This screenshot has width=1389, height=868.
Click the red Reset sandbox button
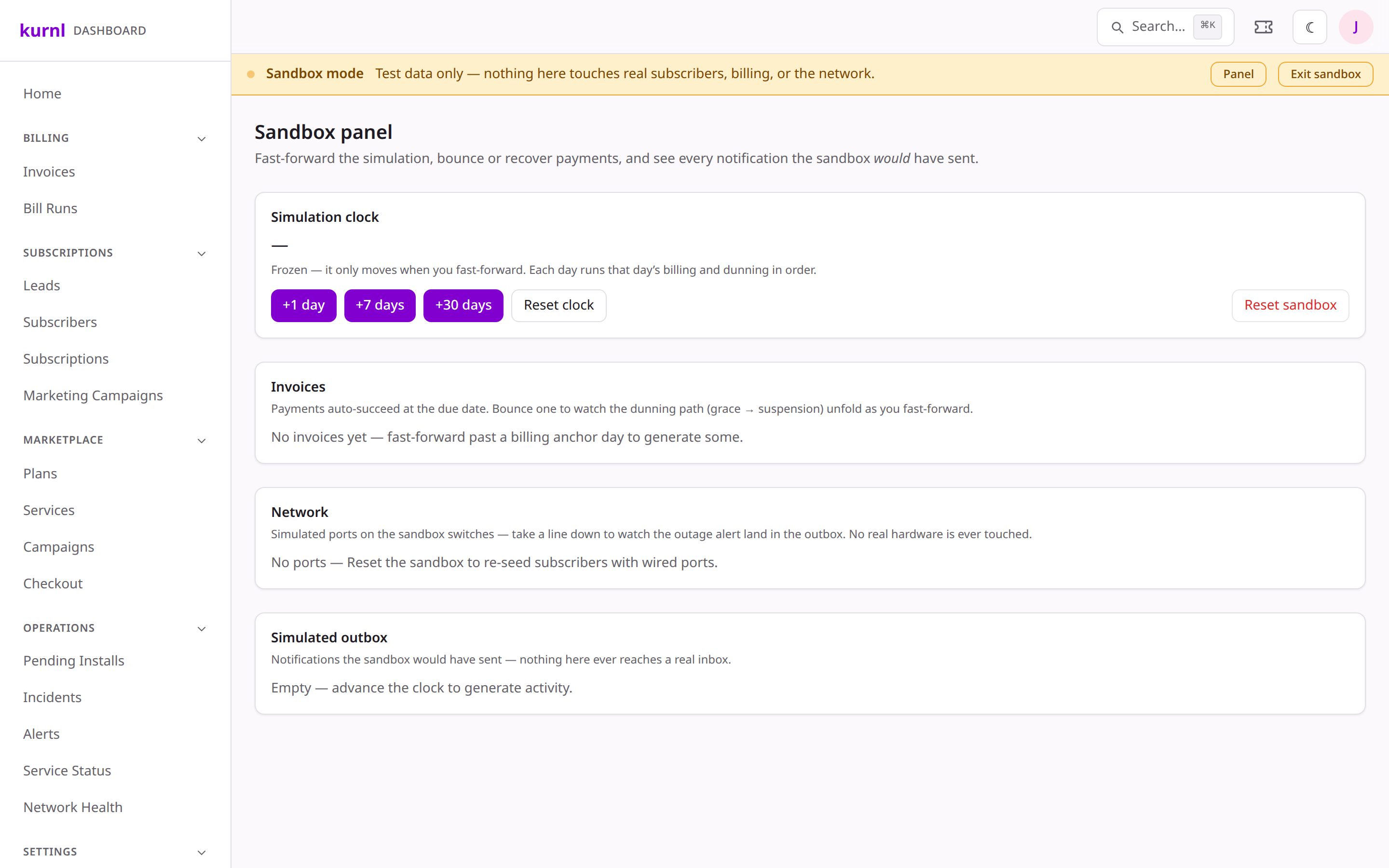coord(1290,305)
